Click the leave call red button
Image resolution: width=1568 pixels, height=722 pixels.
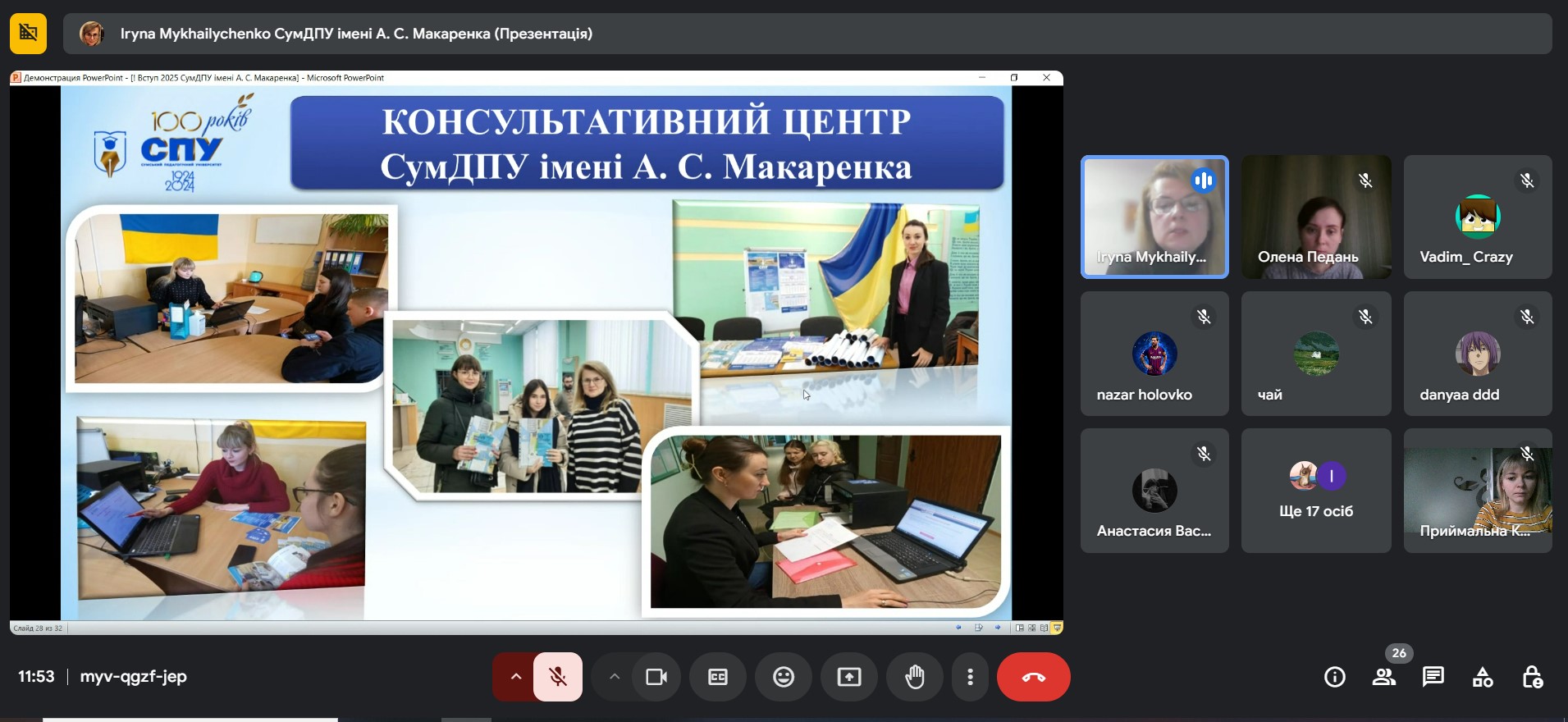[1033, 677]
